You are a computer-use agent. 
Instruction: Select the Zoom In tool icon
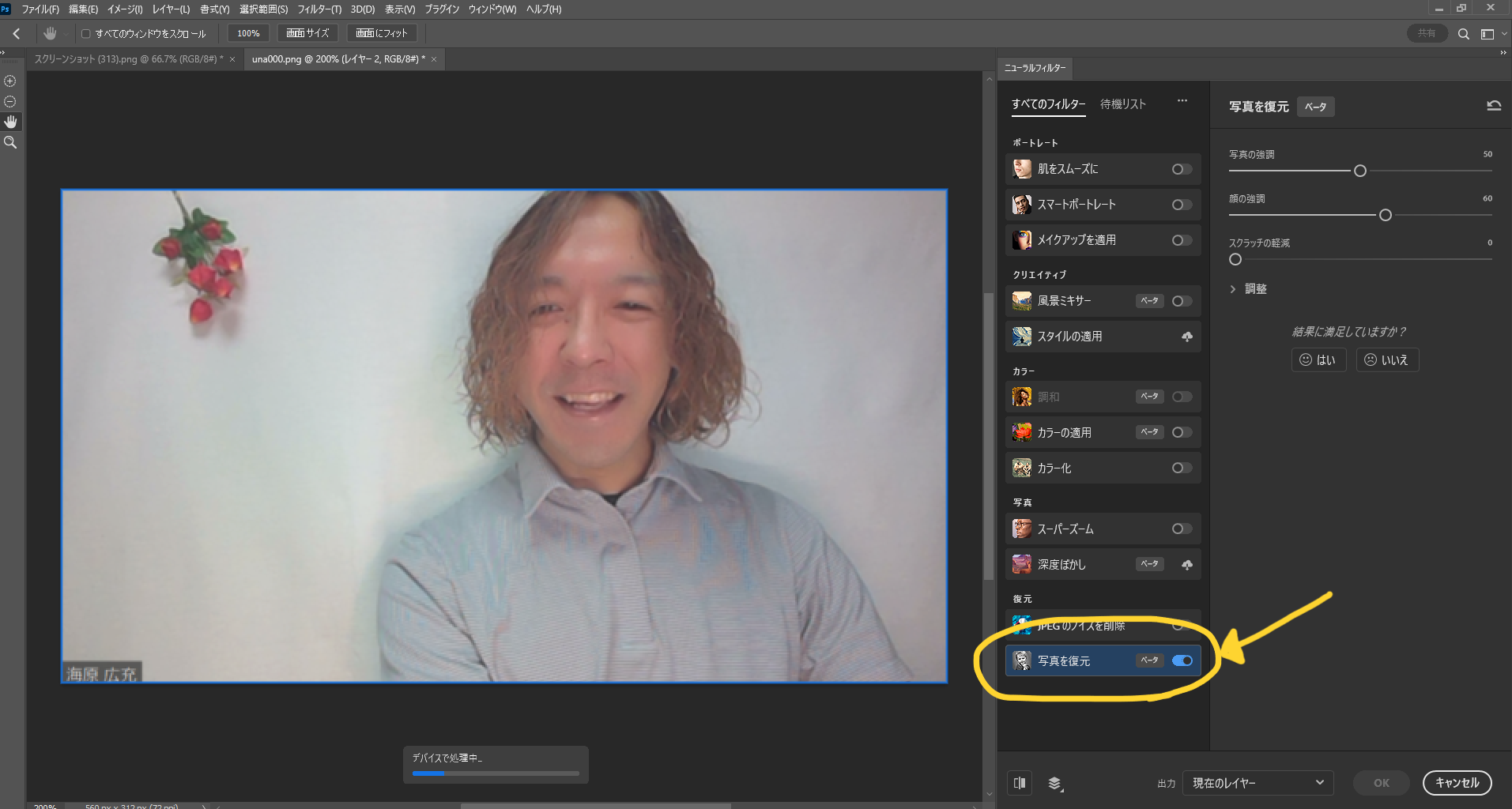(x=10, y=81)
